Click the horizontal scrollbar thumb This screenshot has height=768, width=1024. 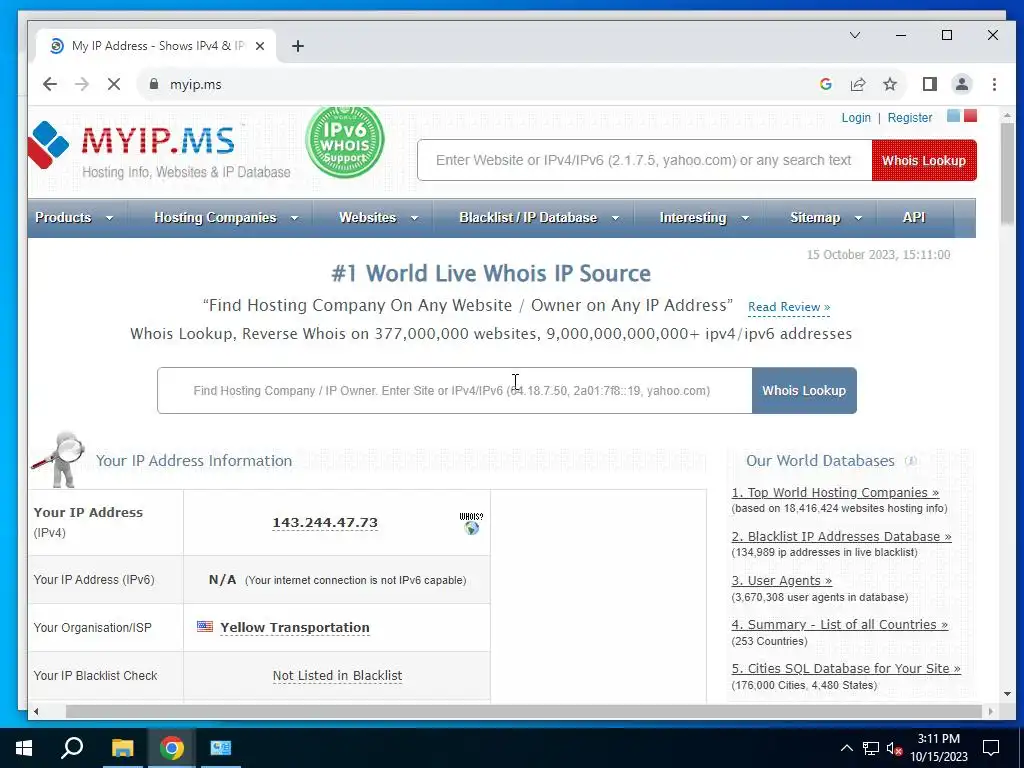click(x=523, y=711)
